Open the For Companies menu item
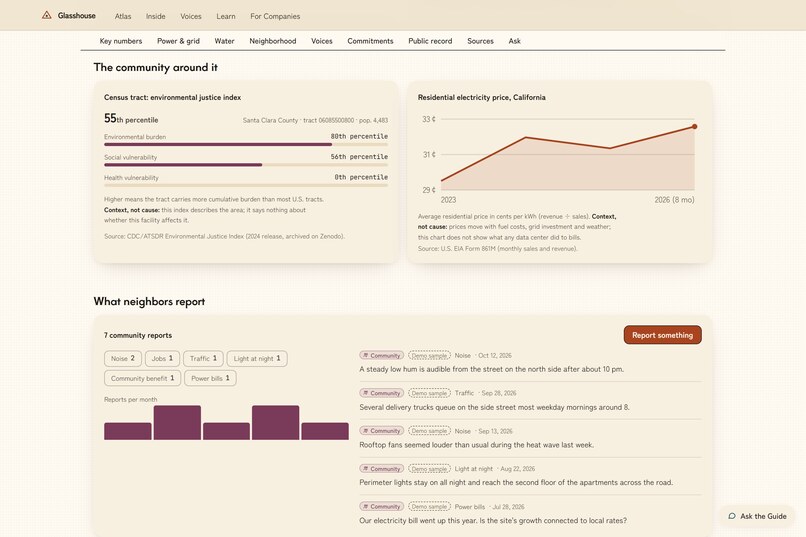The image size is (806, 537). tap(275, 16)
